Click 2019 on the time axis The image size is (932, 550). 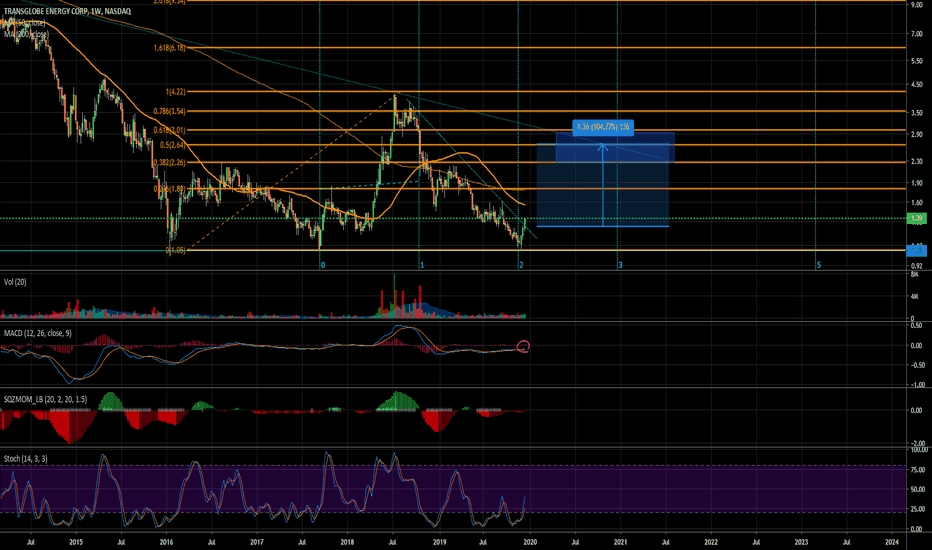coord(439,542)
